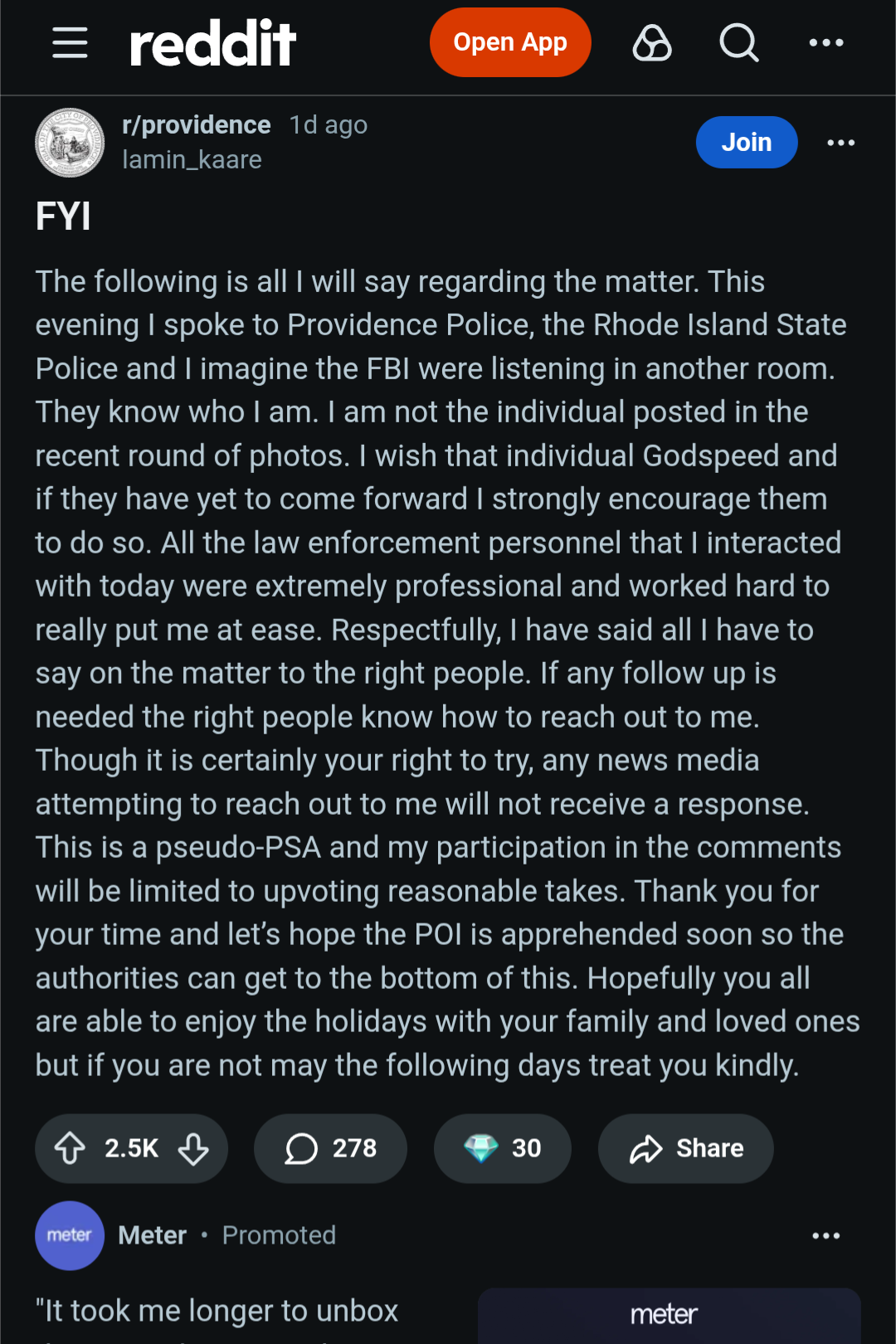The height and width of the screenshot is (1344, 896).
Task: Open the r/providence community avatar
Action: point(70,143)
